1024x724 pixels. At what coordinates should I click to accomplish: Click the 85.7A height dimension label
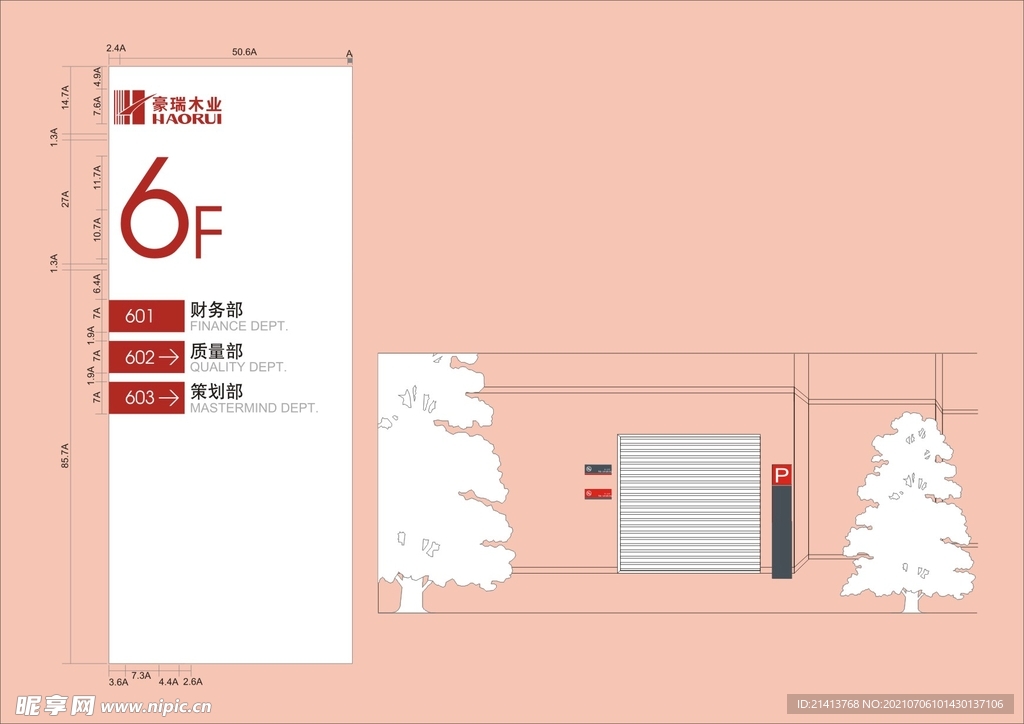[65, 456]
